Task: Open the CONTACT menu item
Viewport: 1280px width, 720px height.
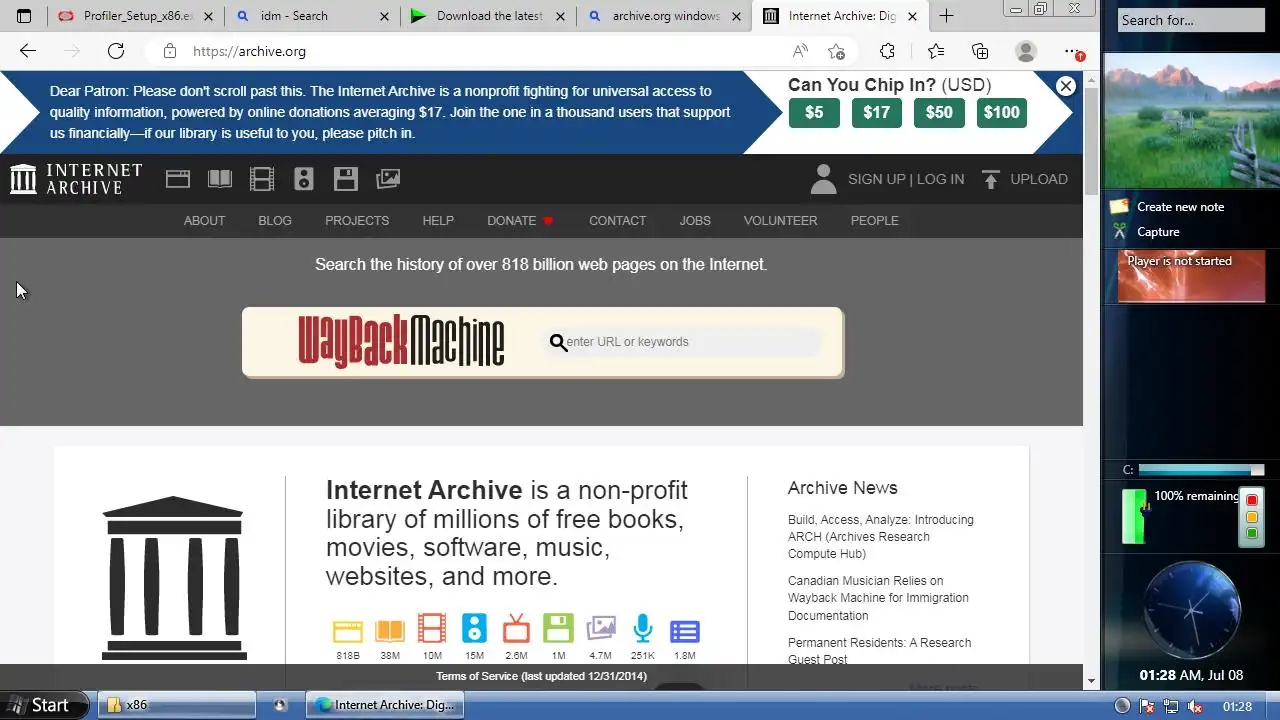Action: (x=617, y=221)
